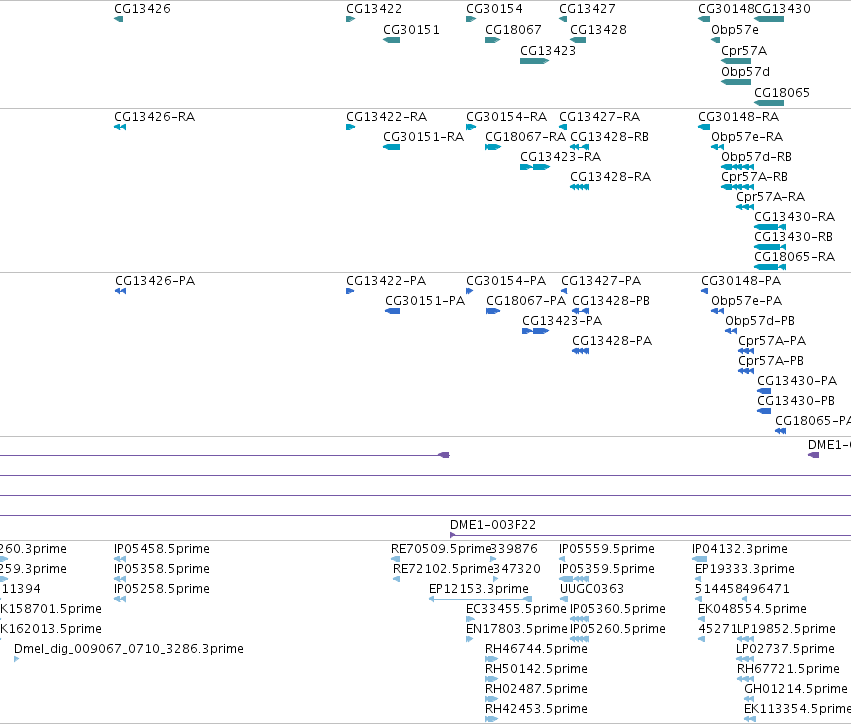Click the EC33455.5prime EST label
Viewport: 851px width, 724px height.
[516, 609]
